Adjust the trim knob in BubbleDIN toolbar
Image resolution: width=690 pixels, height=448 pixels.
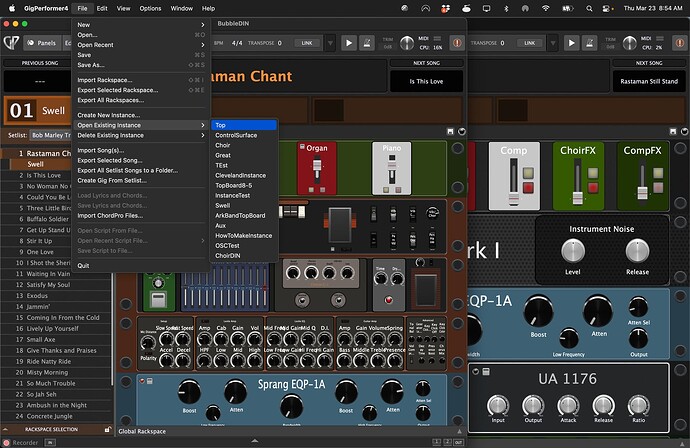click(407, 43)
